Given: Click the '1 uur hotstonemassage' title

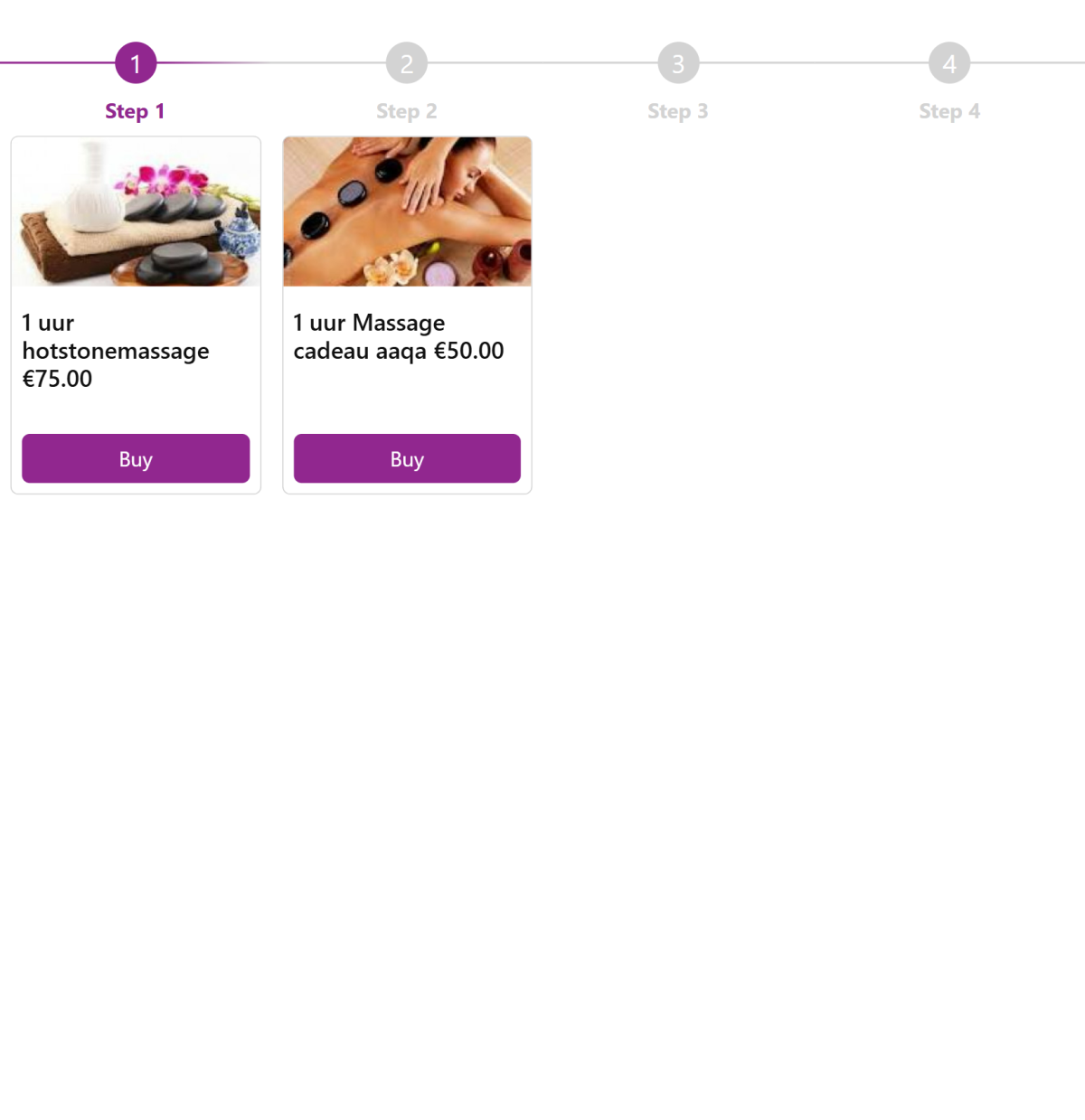Looking at the screenshot, I should coord(116,336).
